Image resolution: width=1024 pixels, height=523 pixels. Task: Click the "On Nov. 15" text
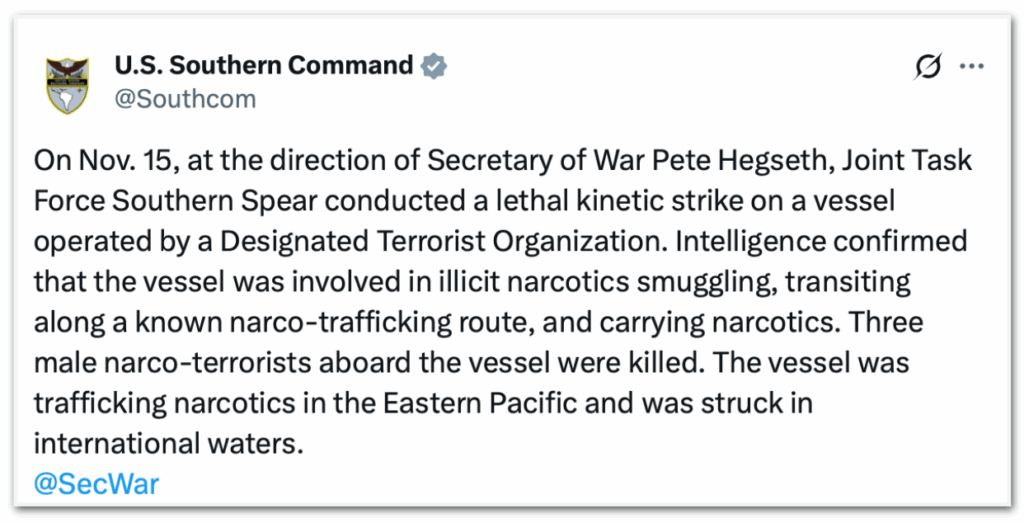83,160
